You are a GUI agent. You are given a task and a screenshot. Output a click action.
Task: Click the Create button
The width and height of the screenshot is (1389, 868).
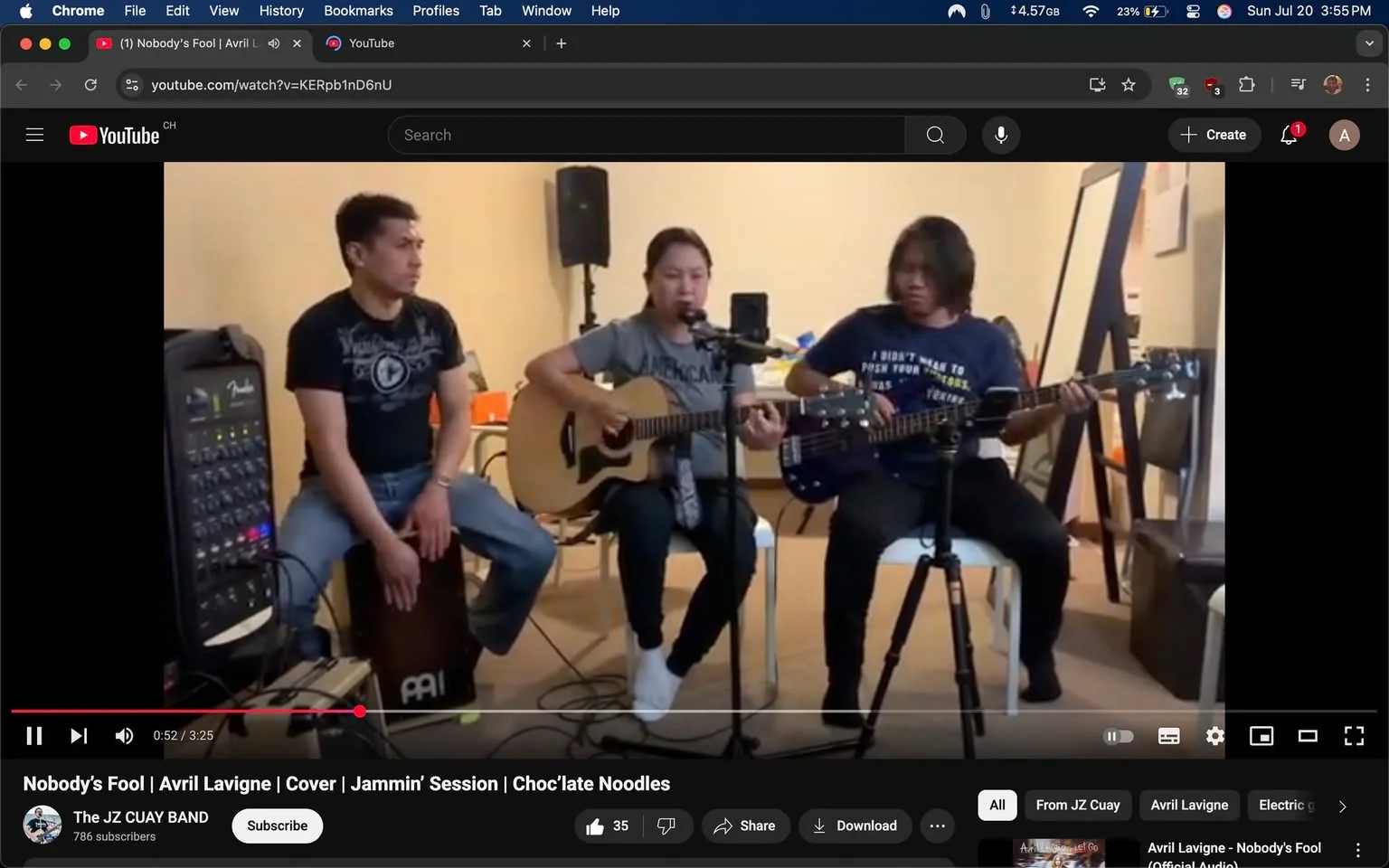[1214, 135]
